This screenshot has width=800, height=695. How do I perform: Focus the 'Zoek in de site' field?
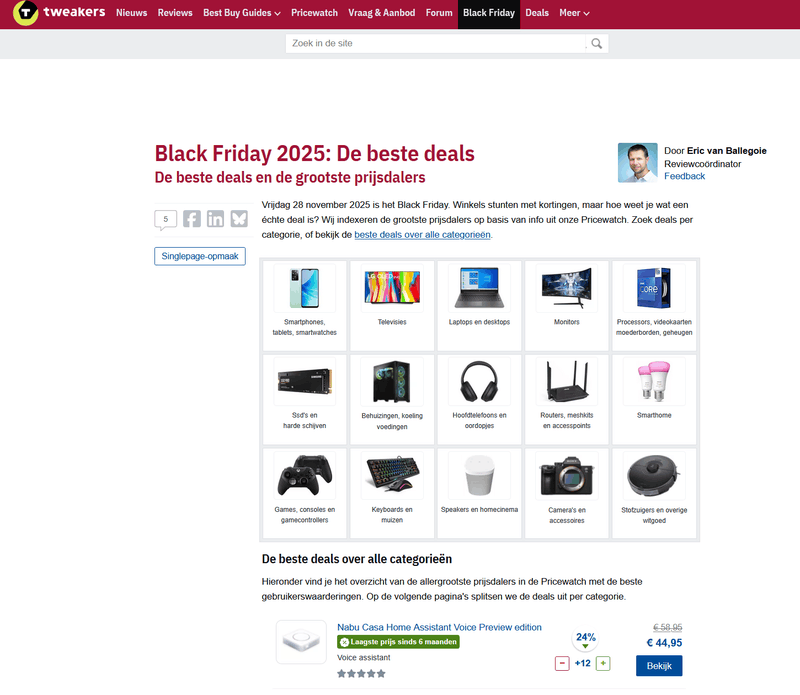point(435,44)
